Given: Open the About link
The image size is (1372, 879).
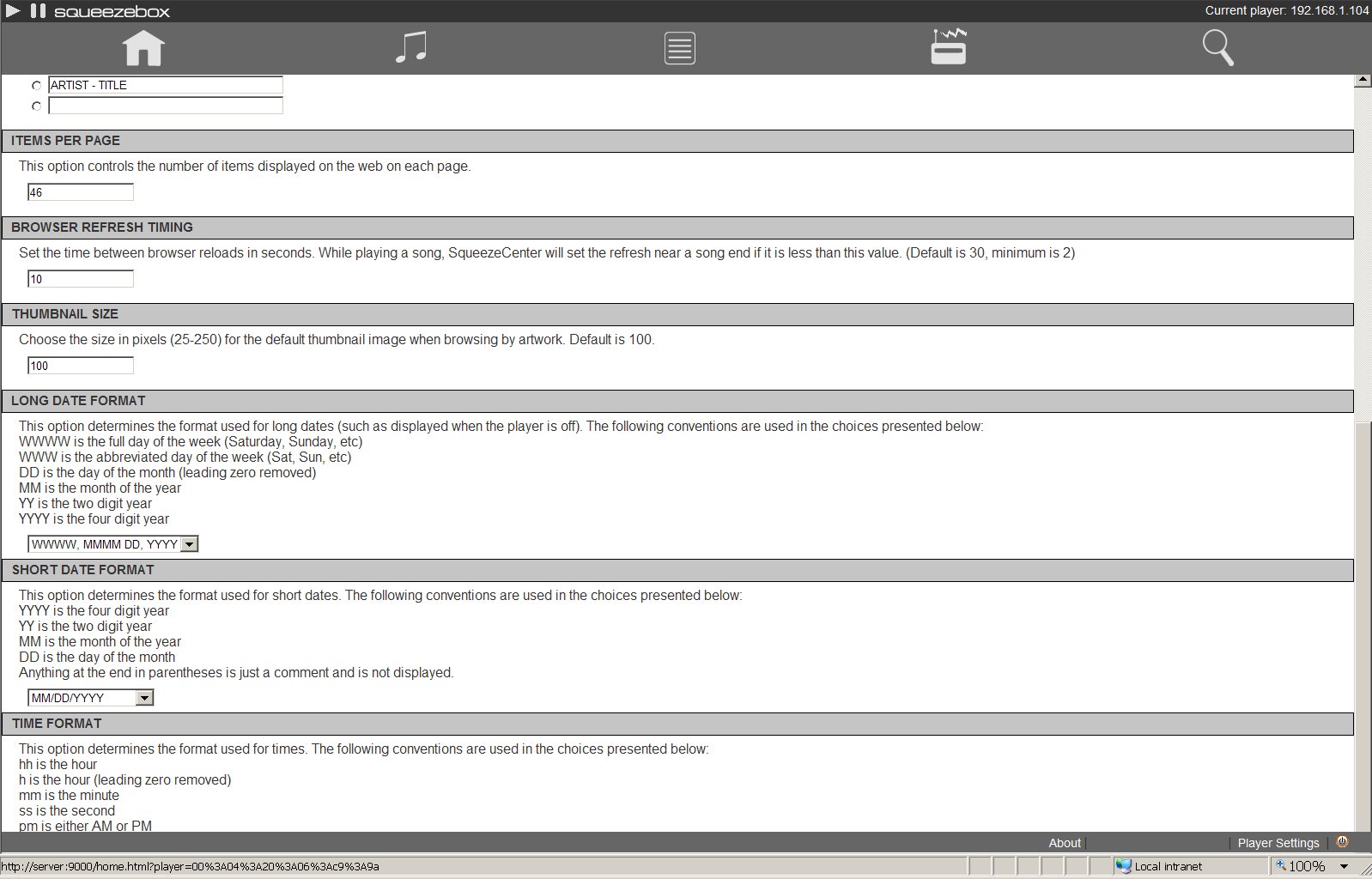Looking at the screenshot, I should pos(1064,843).
